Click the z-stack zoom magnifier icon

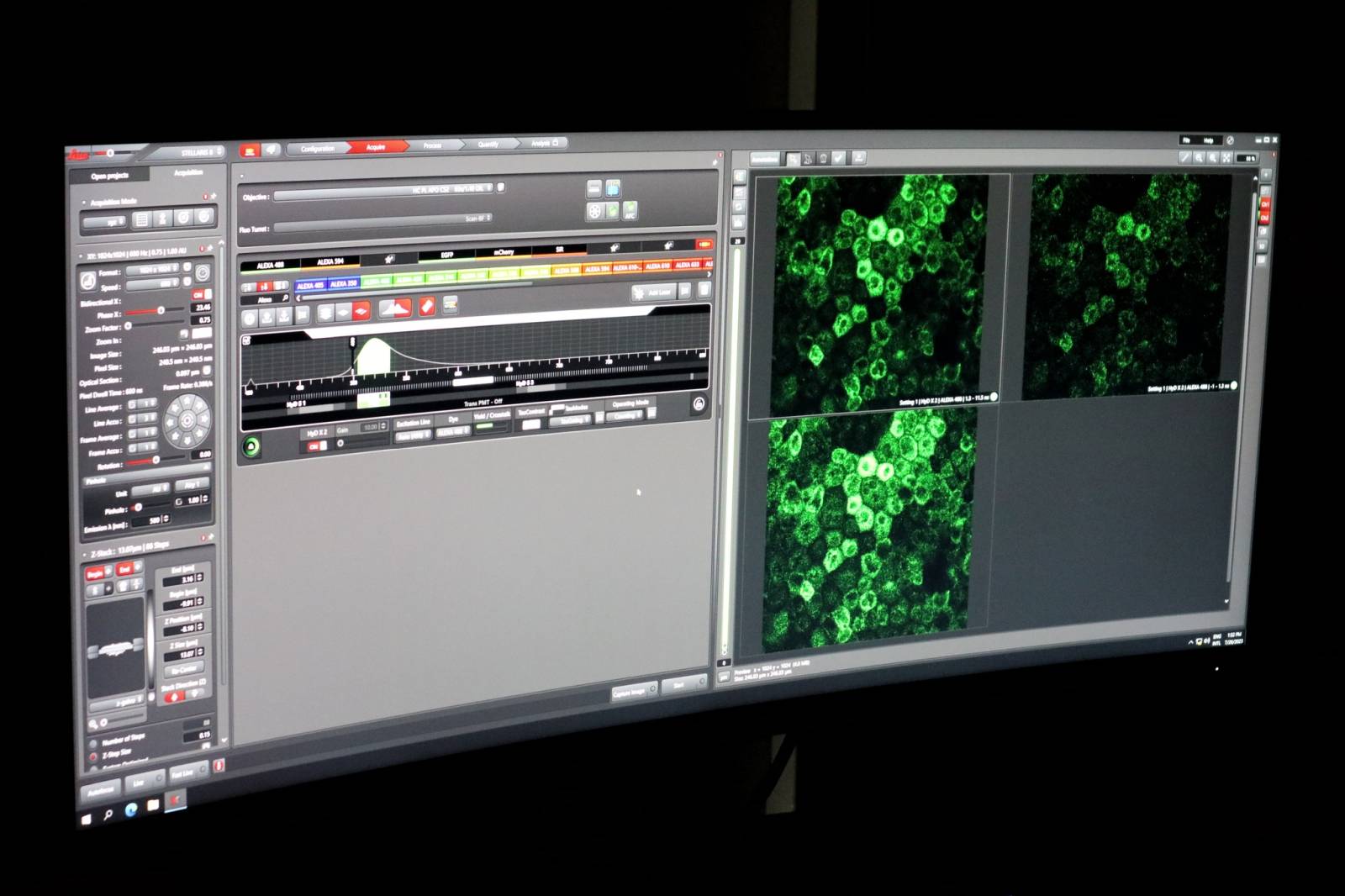(93, 725)
